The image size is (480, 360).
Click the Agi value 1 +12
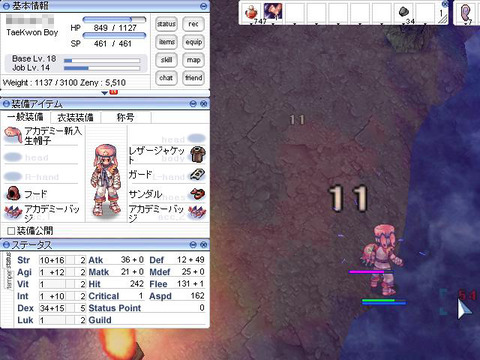(x=52, y=272)
